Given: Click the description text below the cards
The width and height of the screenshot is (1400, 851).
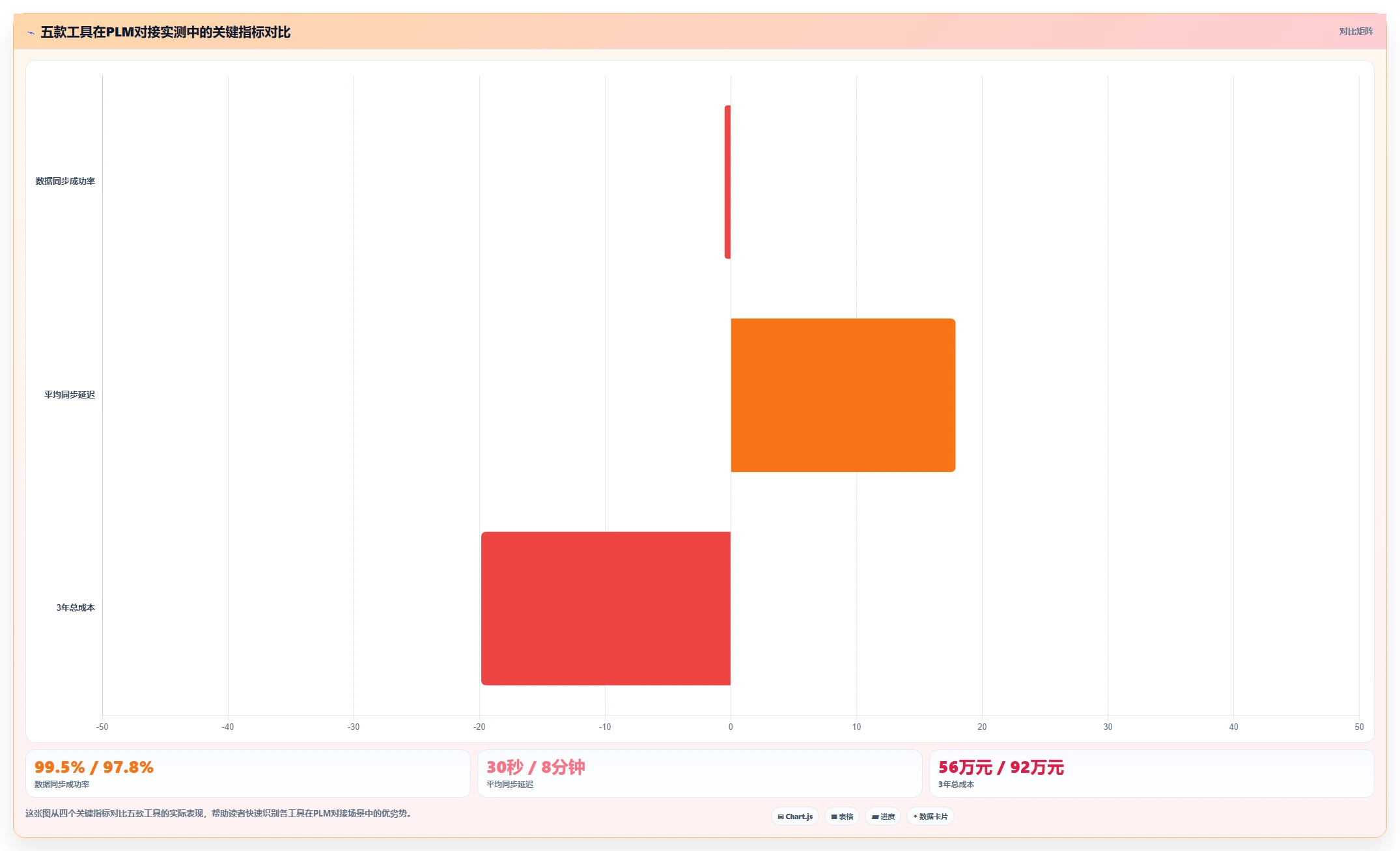Looking at the screenshot, I should [x=218, y=813].
